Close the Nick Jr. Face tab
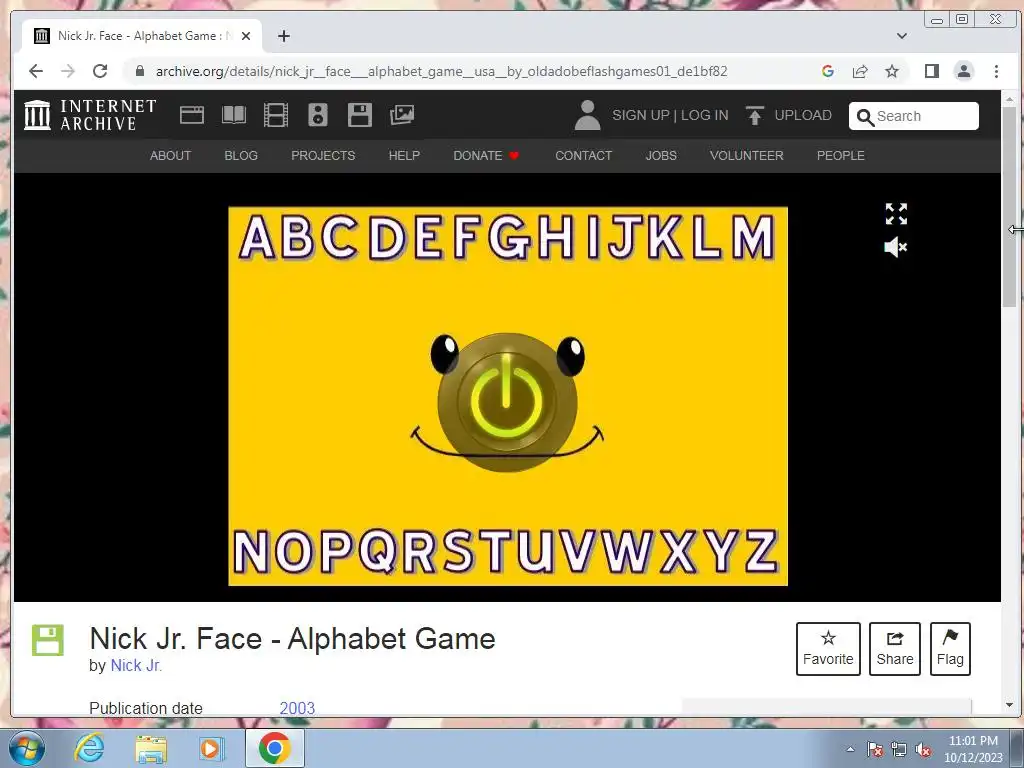 [x=246, y=36]
